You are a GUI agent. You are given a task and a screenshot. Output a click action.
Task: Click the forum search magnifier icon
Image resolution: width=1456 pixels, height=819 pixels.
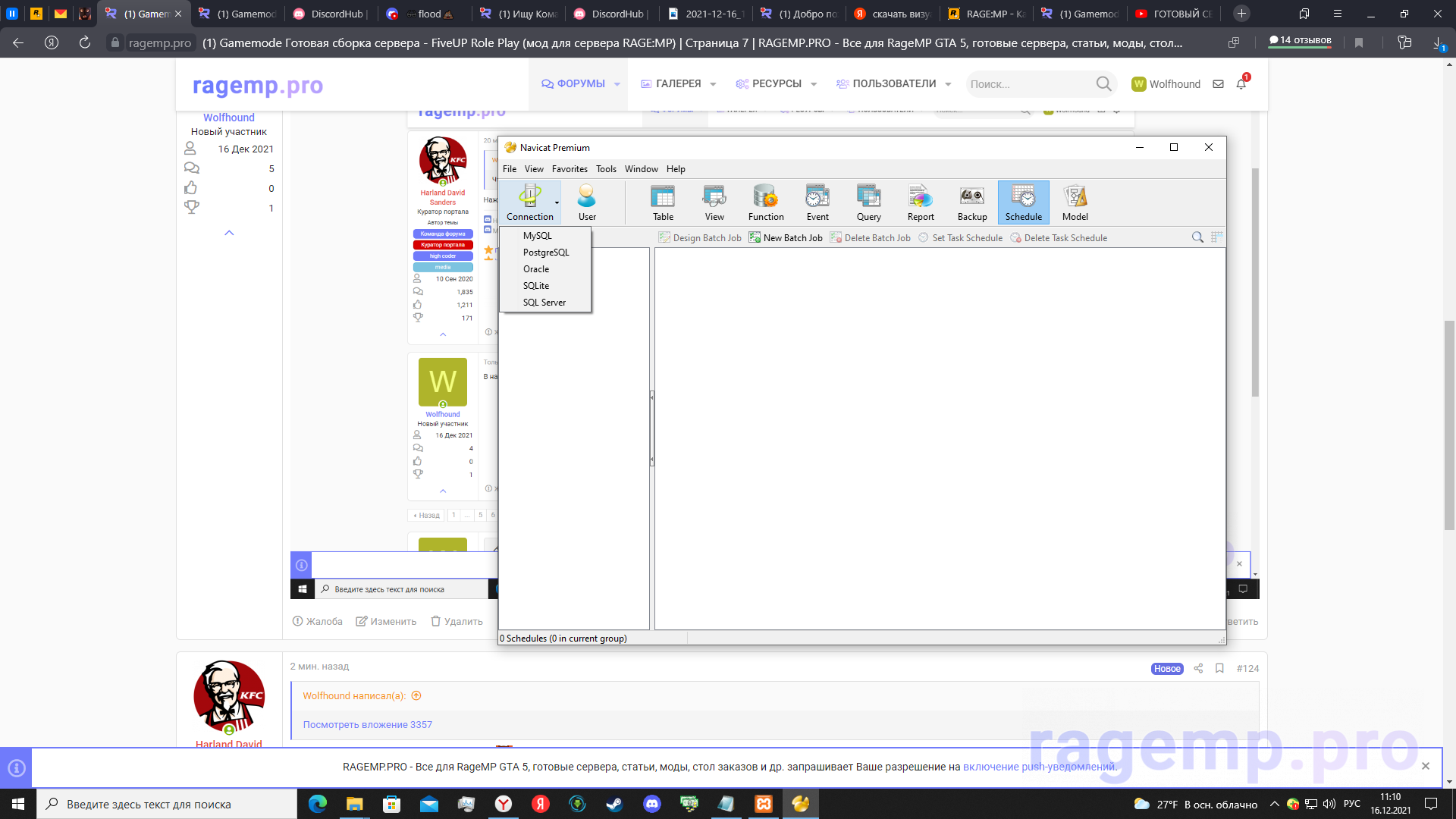[x=1103, y=83]
